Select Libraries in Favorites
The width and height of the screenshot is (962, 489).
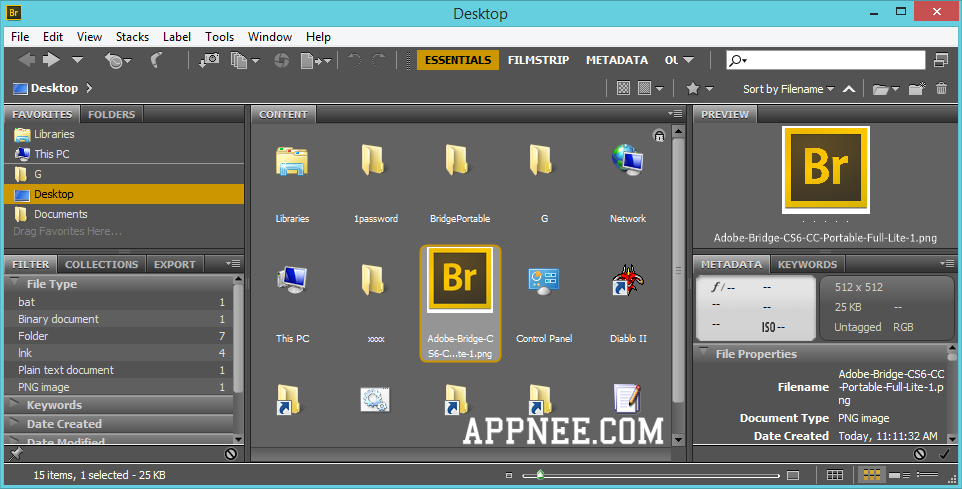(x=124, y=134)
